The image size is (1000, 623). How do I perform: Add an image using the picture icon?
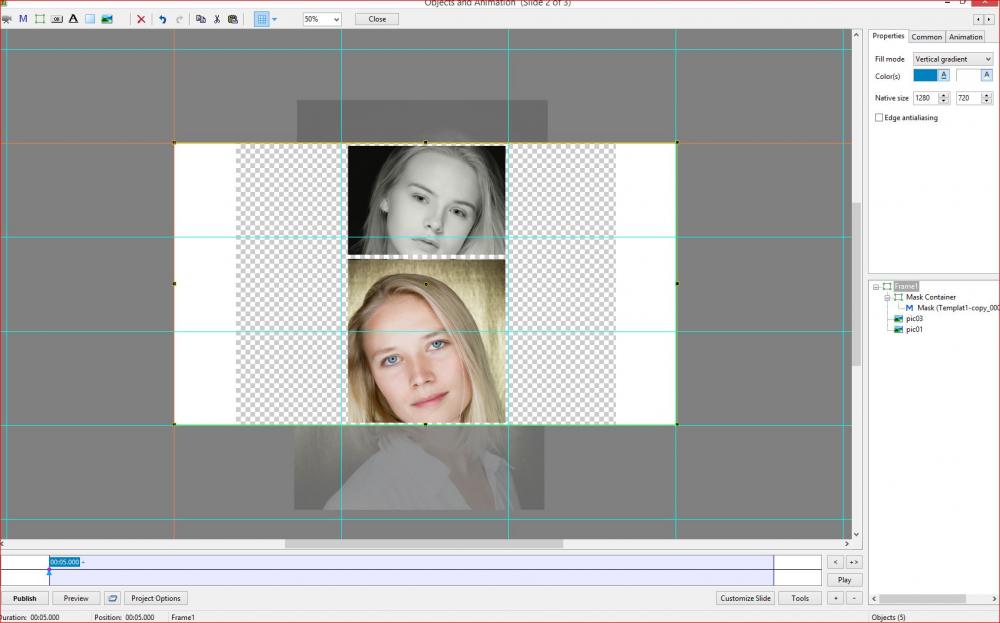[107, 19]
